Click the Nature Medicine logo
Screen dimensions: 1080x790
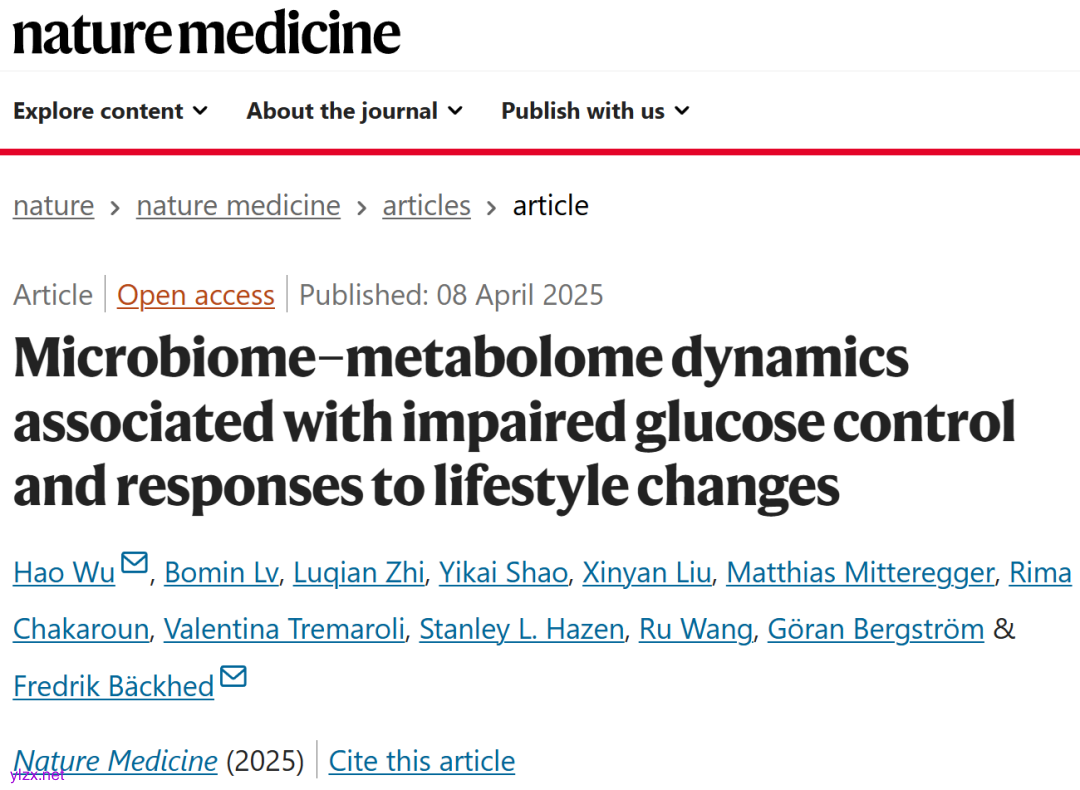point(206,33)
